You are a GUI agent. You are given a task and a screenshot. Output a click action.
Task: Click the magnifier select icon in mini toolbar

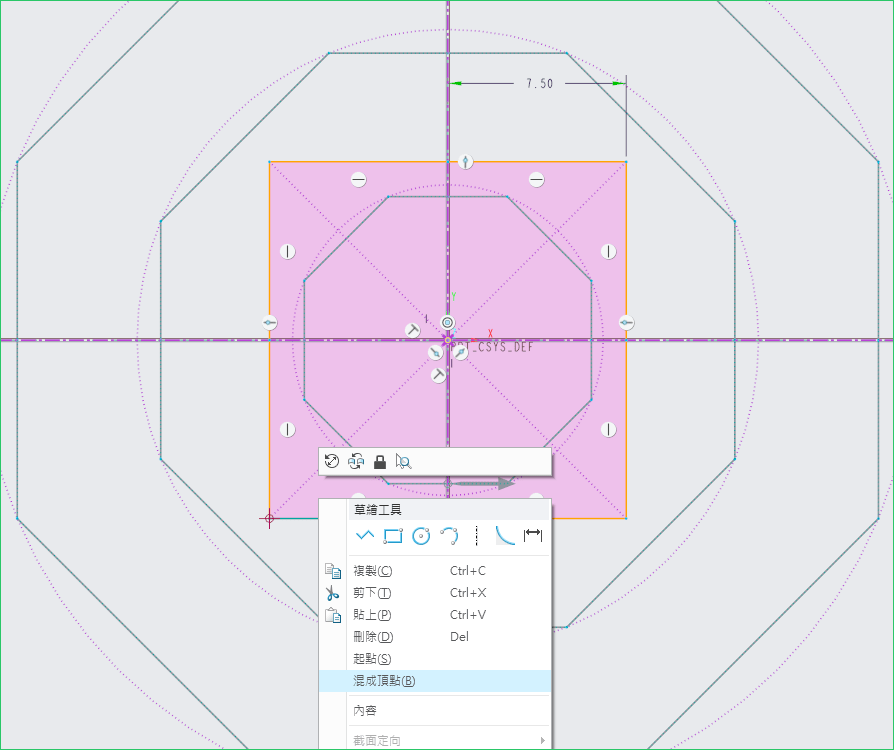point(403,461)
